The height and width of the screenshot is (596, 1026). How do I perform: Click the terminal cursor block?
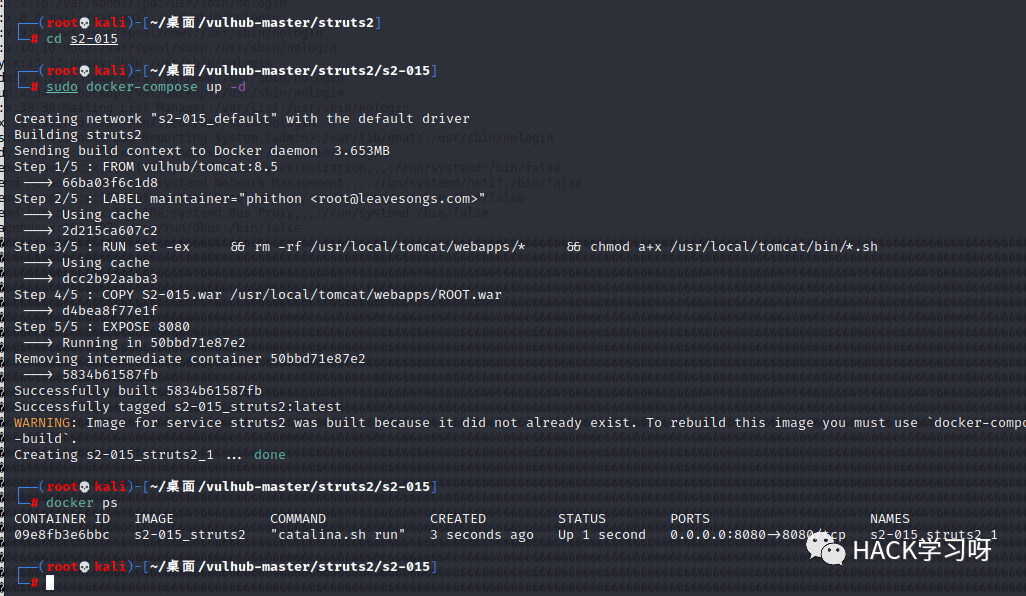50,582
